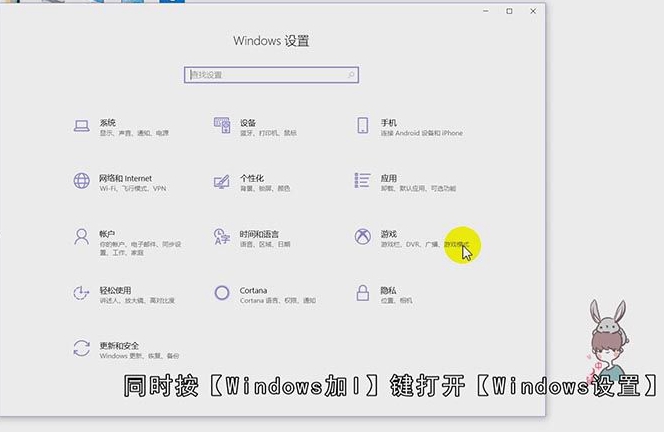
Task: Select the 系统 category title
Action: pyautogui.click(x=108, y=123)
